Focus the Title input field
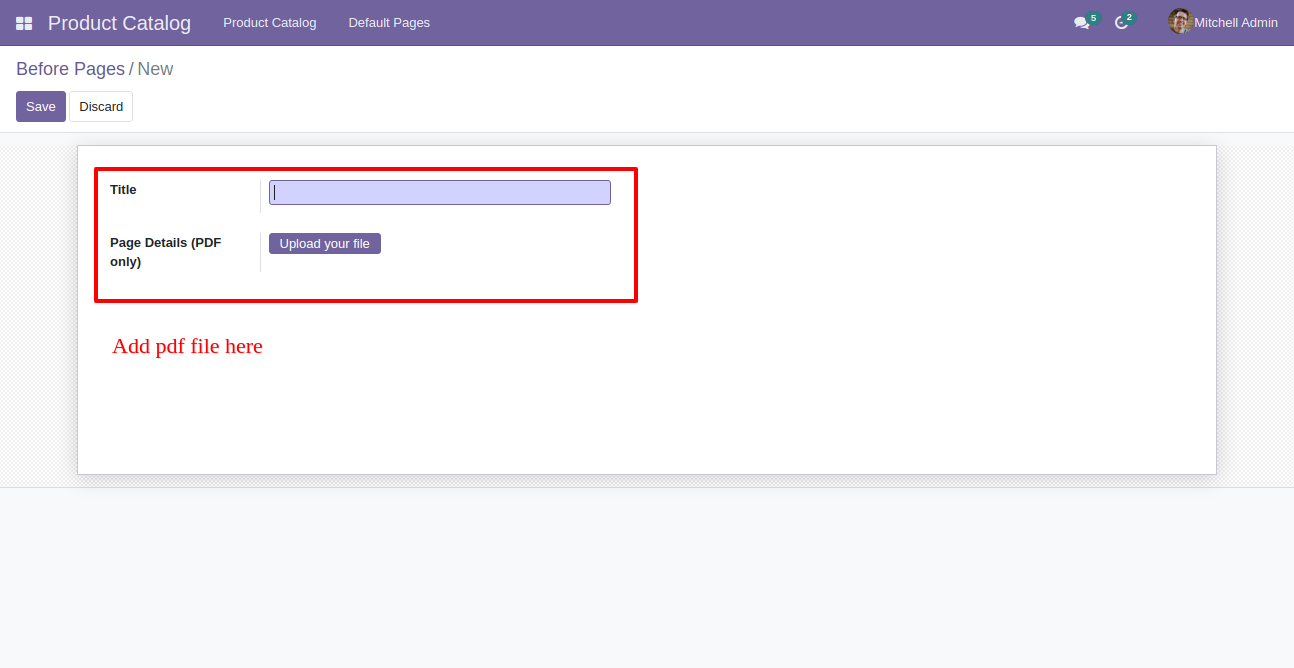Viewport: 1294px width, 668px height. 440,193
